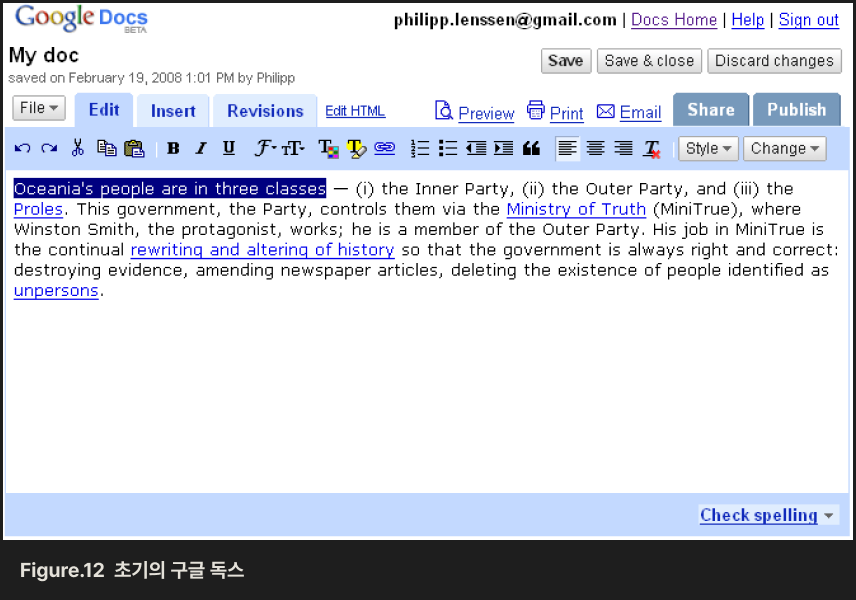Center-align the text
The width and height of the screenshot is (856, 600).
tap(596, 148)
